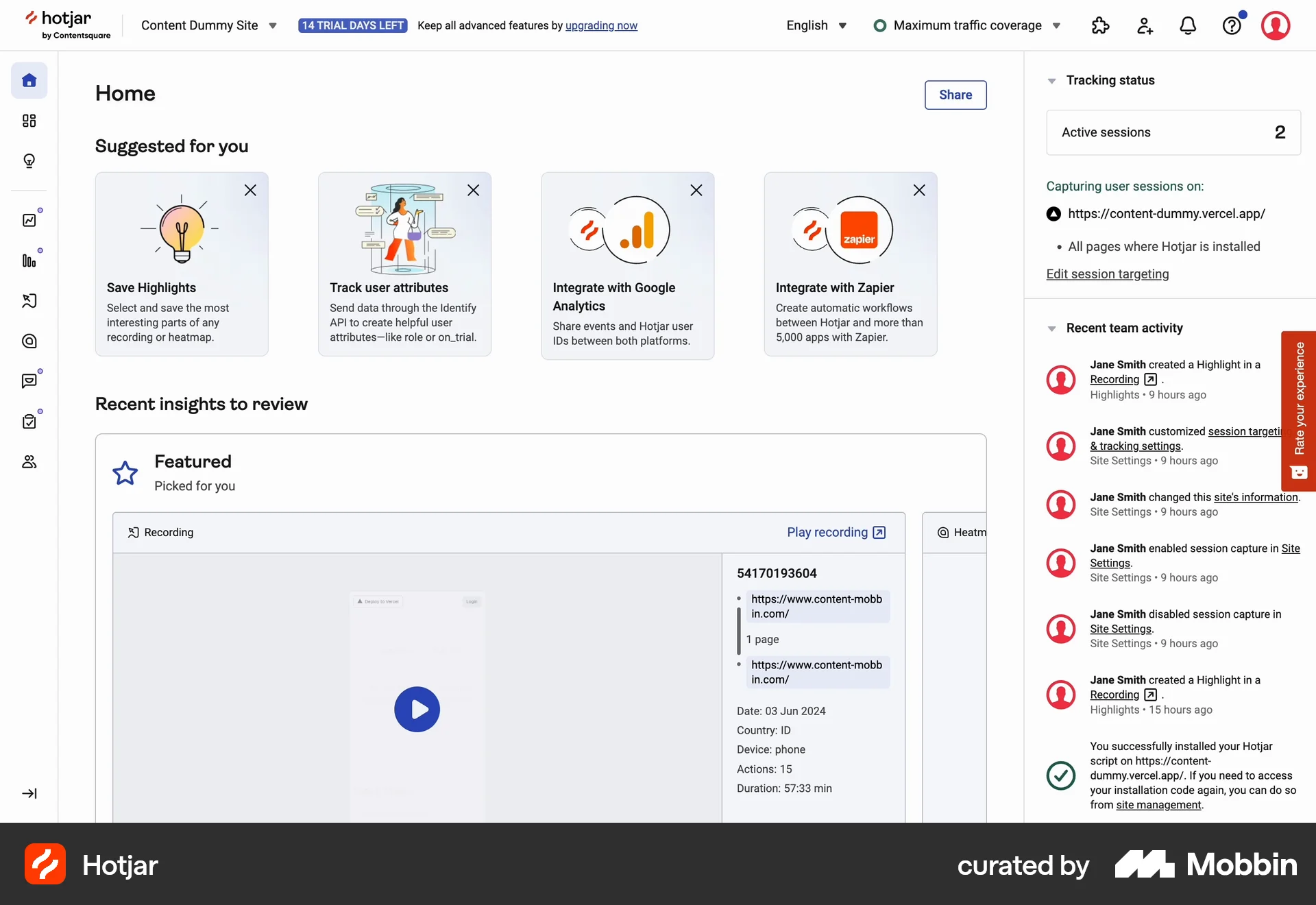Open the notifications bell icon
The width and height of the screenshot is (1316, 905).
click(x=1188, y=25)
